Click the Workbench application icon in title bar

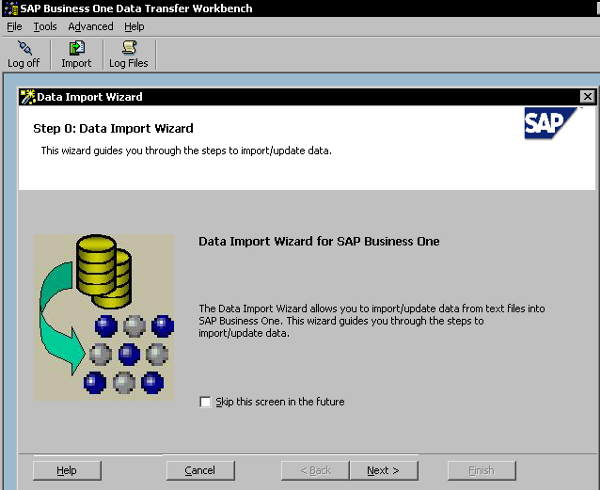[11, 8]
